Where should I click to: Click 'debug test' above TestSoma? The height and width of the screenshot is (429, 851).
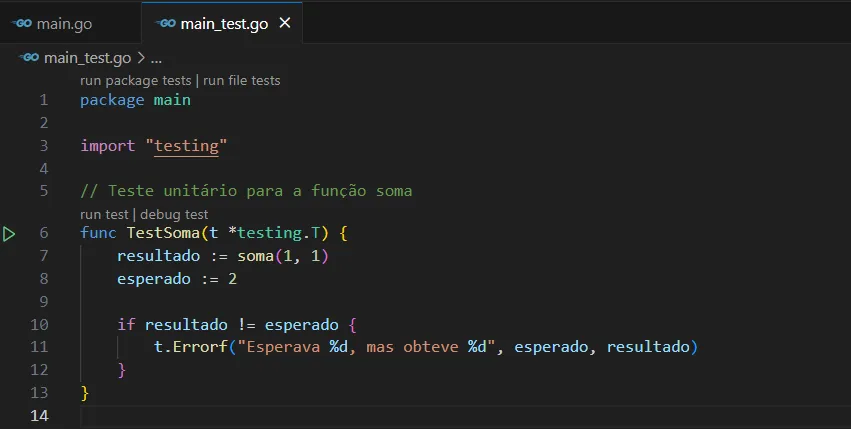(174, 214)
